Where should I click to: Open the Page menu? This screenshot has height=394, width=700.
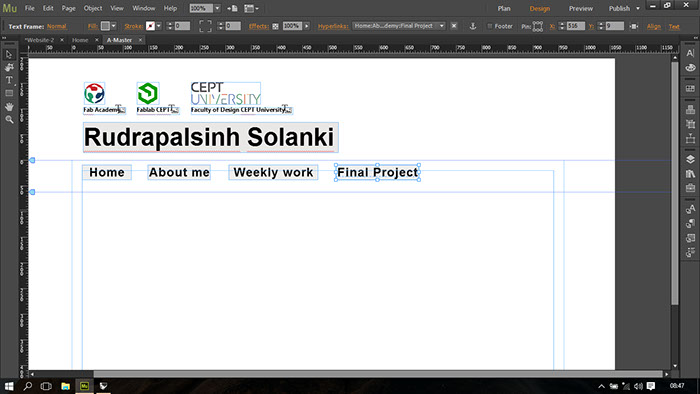(x=68, y=8)
